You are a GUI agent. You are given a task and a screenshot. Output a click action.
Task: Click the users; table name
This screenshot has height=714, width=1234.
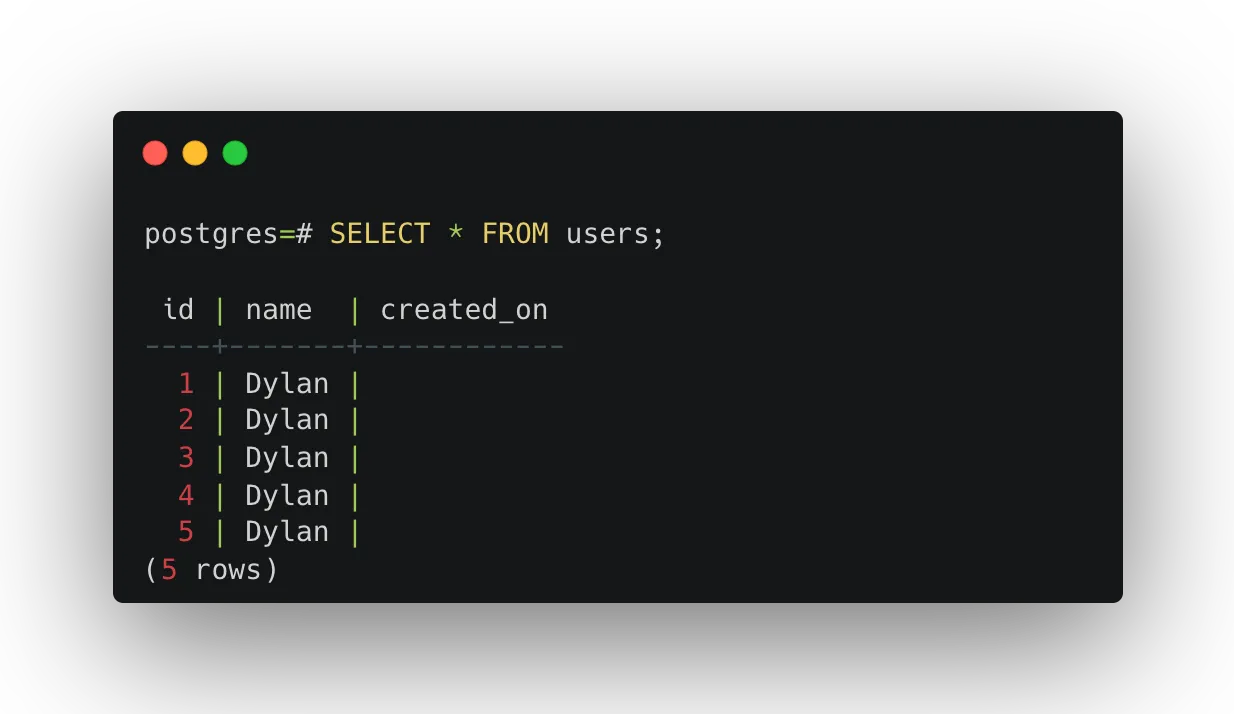(615, 234)
